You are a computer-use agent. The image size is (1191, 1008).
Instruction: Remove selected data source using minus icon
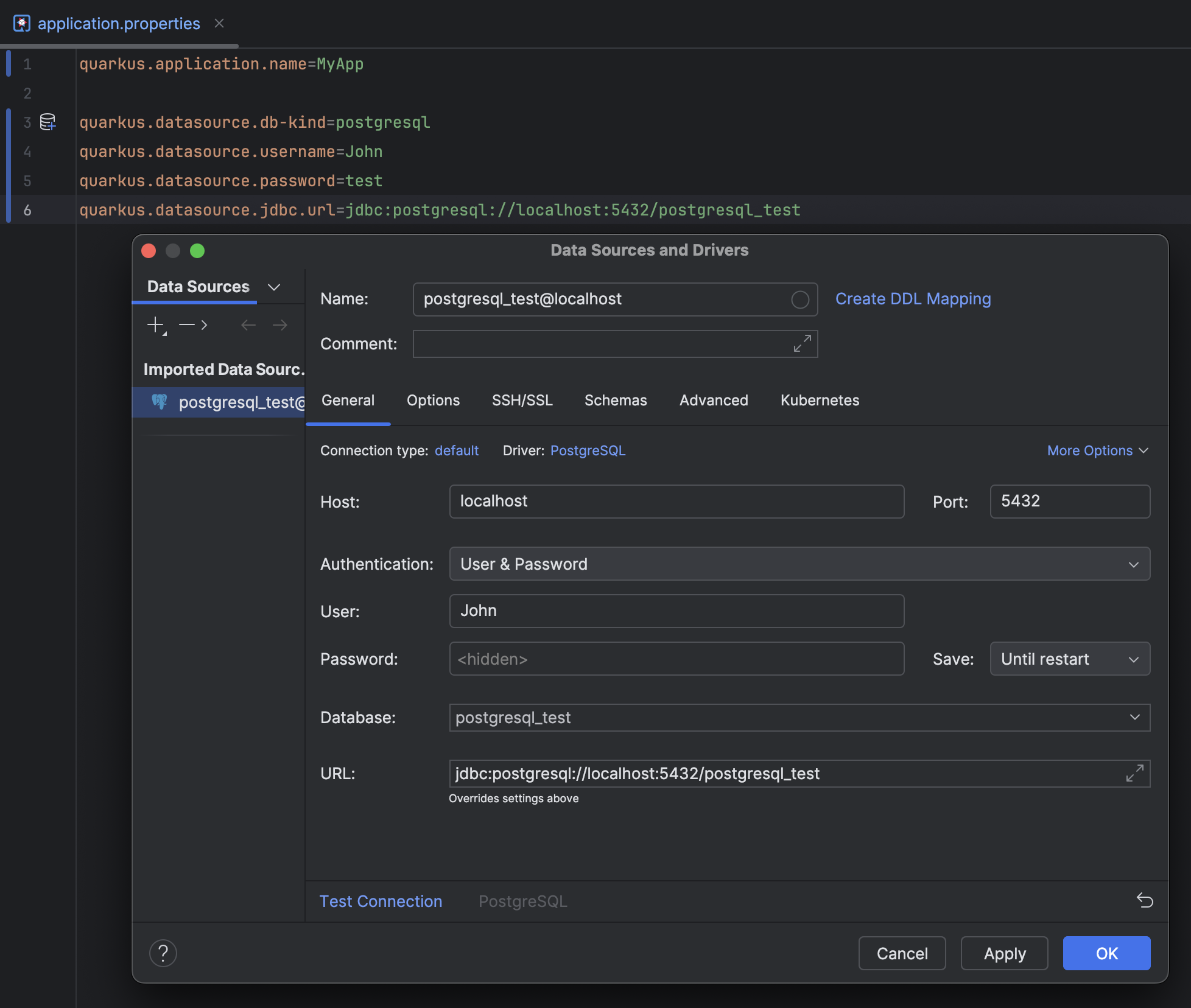click(185, 324)
